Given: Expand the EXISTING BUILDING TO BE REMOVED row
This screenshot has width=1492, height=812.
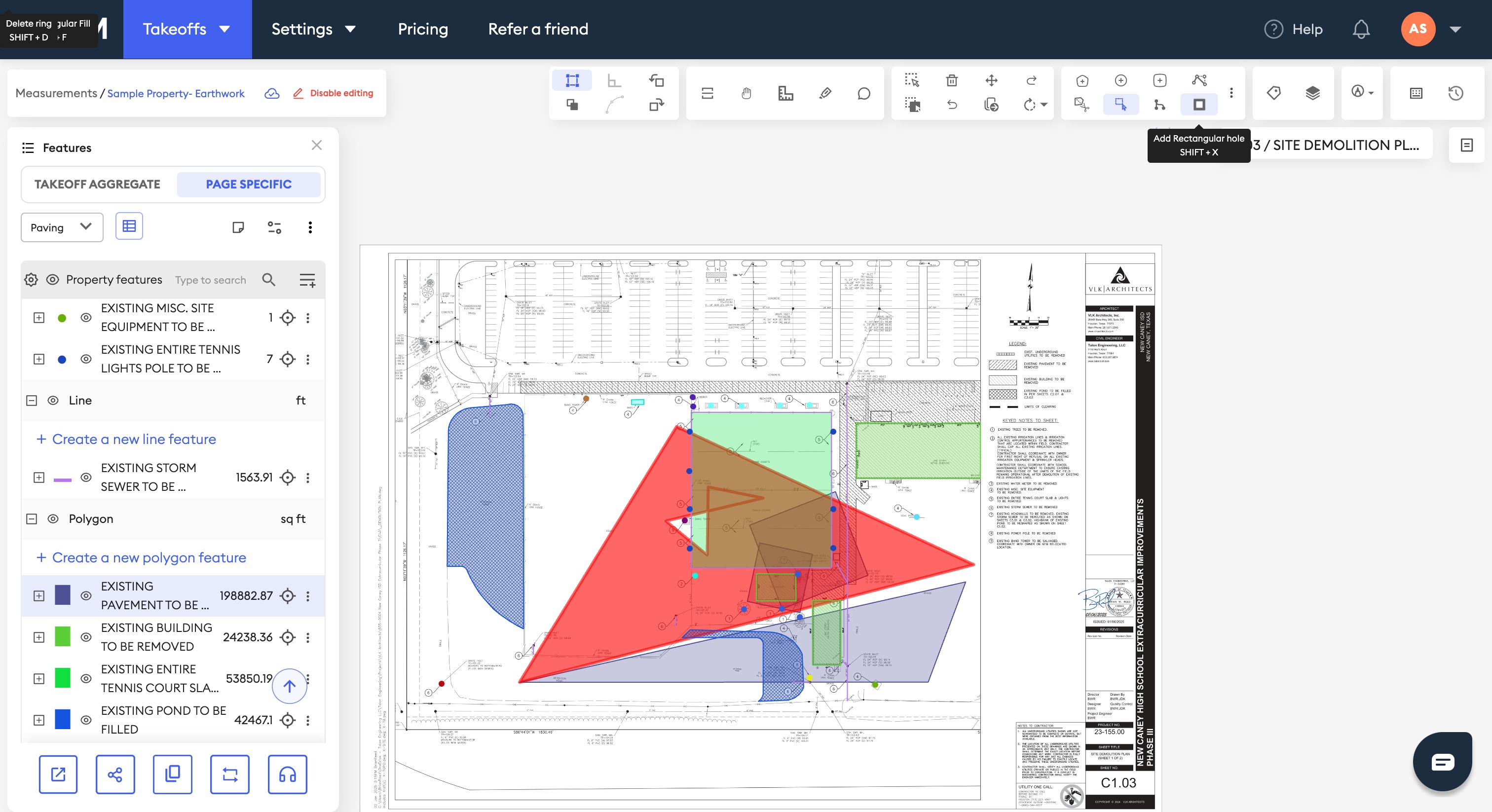Looking at the screenshot, I should tap(39, 637).
